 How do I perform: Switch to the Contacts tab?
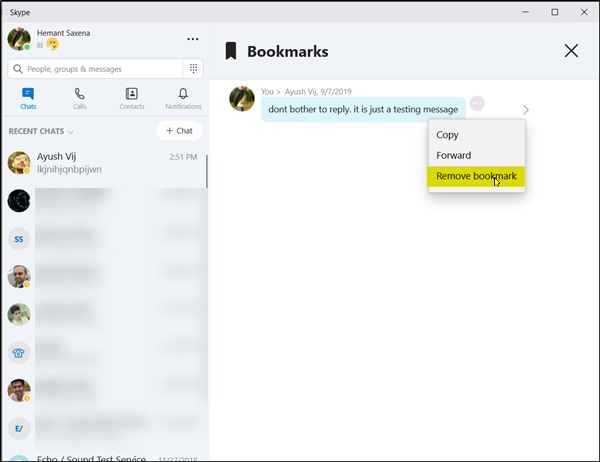point(131,98)
